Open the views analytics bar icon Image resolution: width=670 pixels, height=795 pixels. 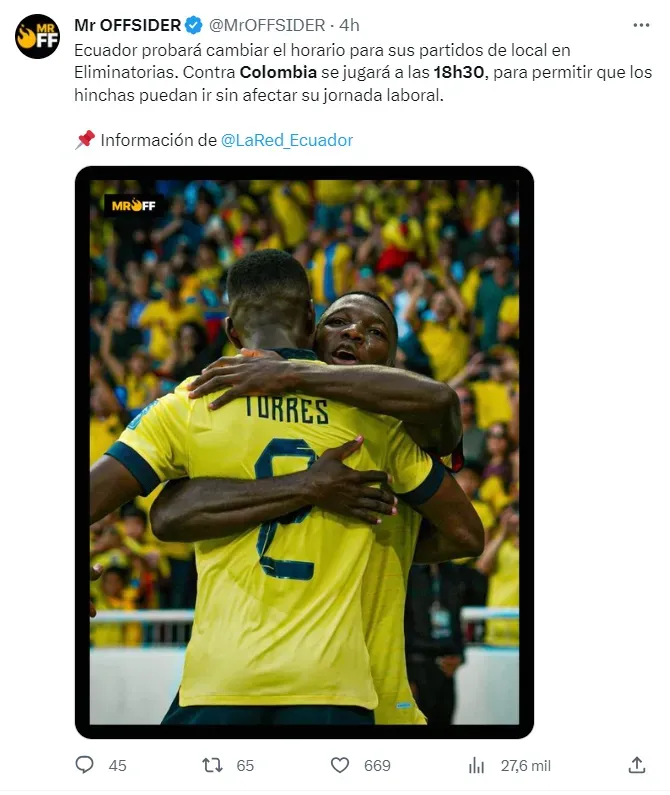tap(476, 765)
